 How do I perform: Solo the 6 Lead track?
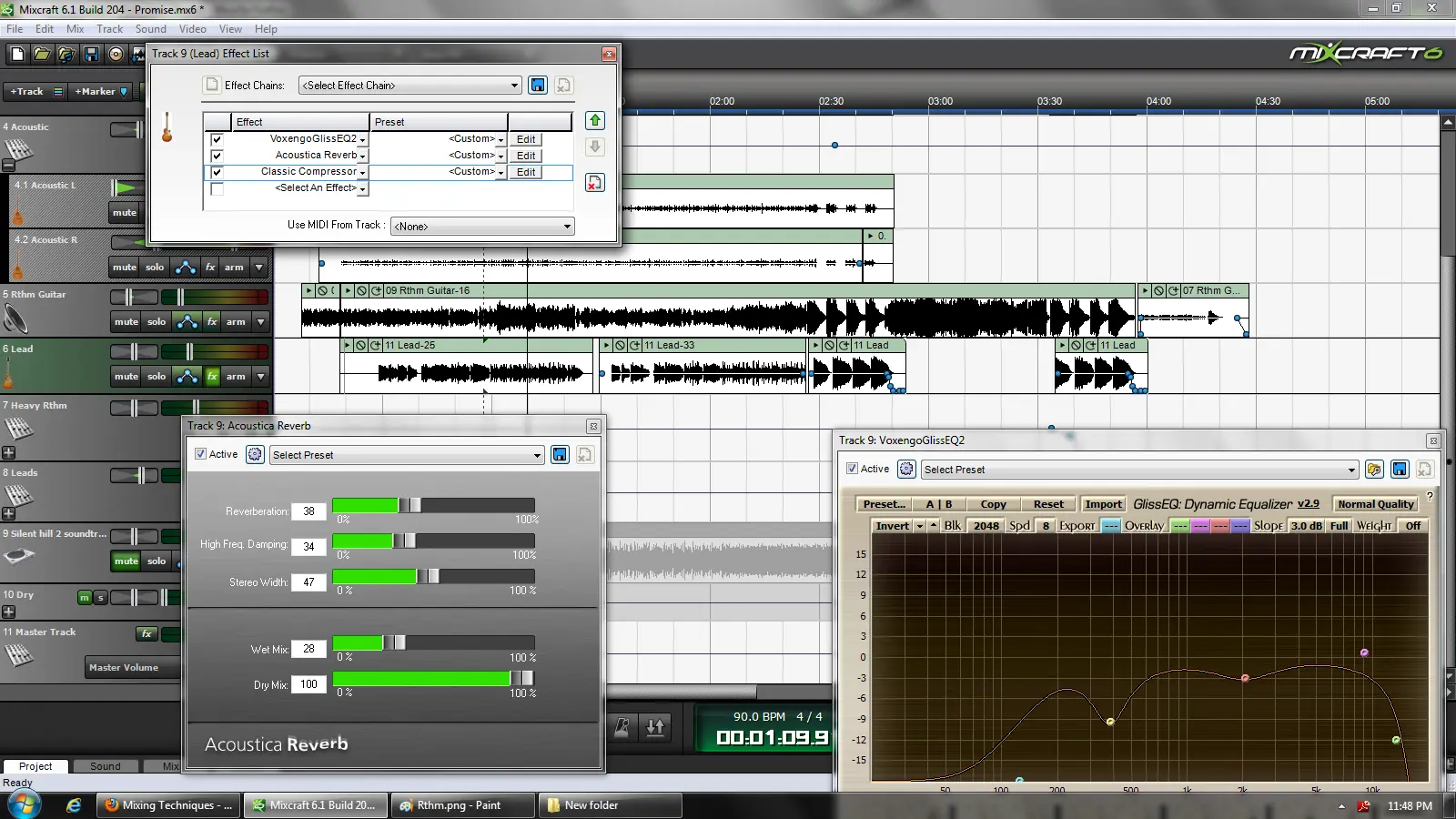(x=157, y=376)
